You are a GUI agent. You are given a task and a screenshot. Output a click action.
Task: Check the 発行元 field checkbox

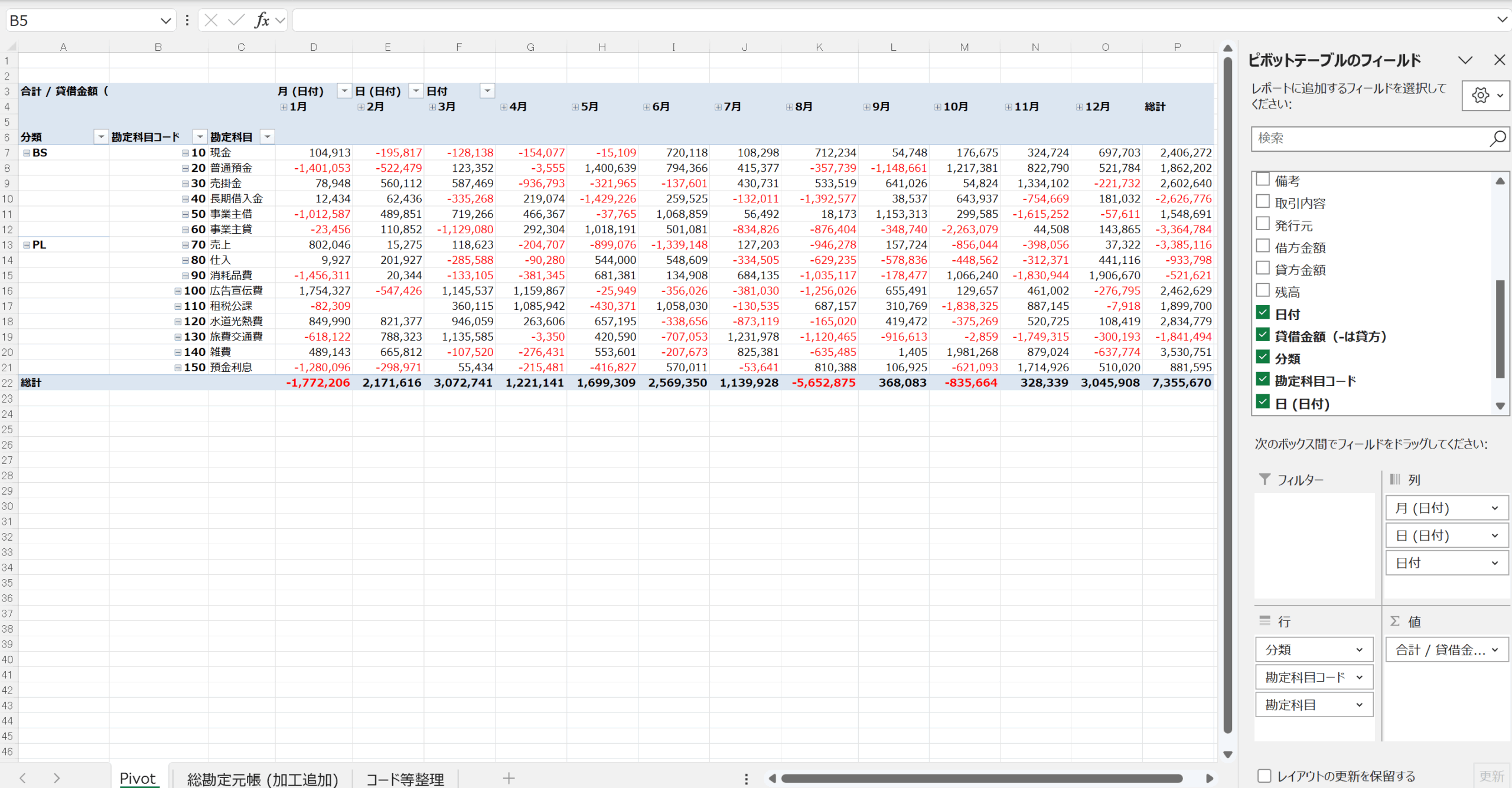pos(1263,224)
